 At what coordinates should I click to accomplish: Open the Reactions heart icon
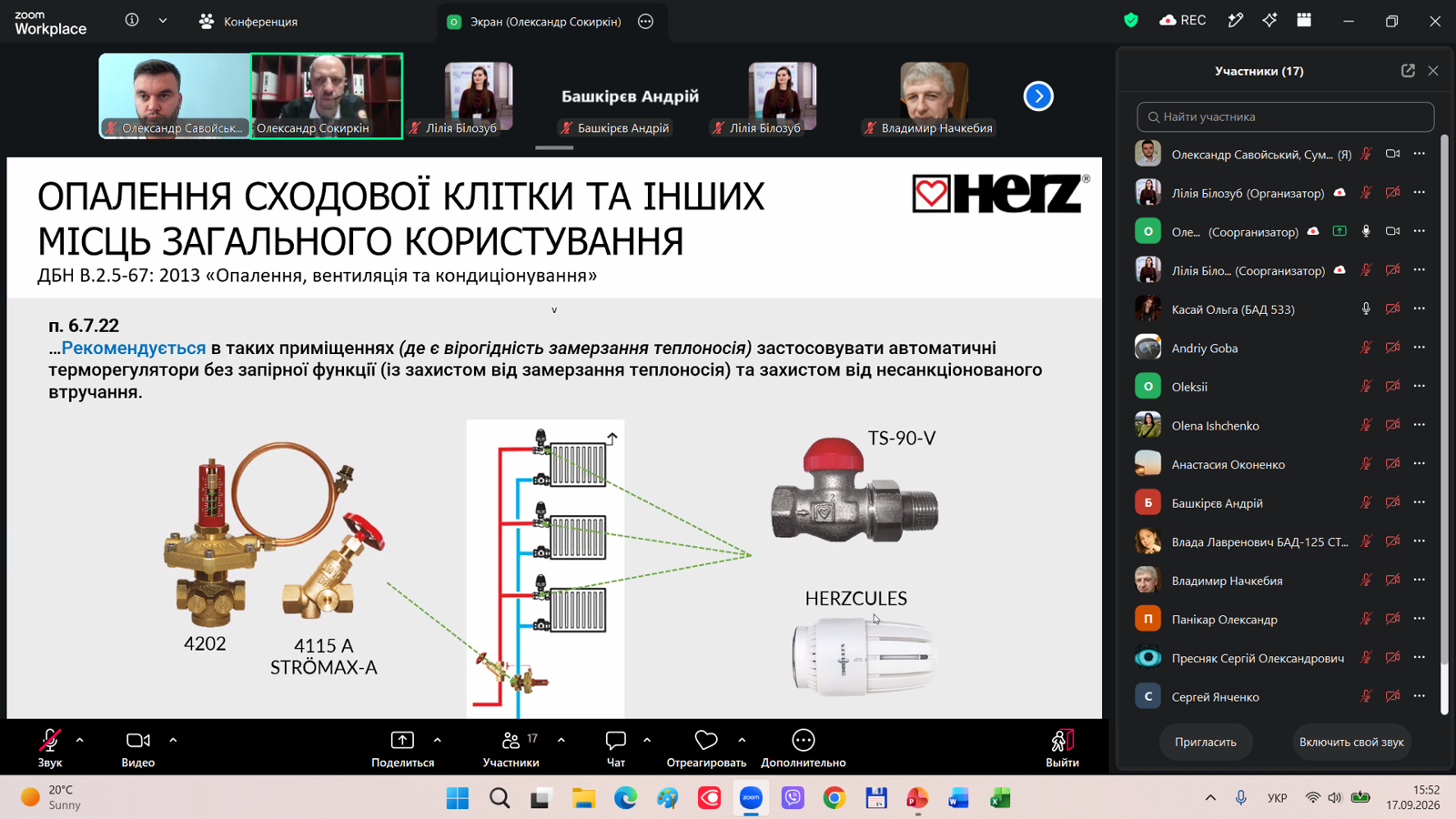[x=706, y=740]
